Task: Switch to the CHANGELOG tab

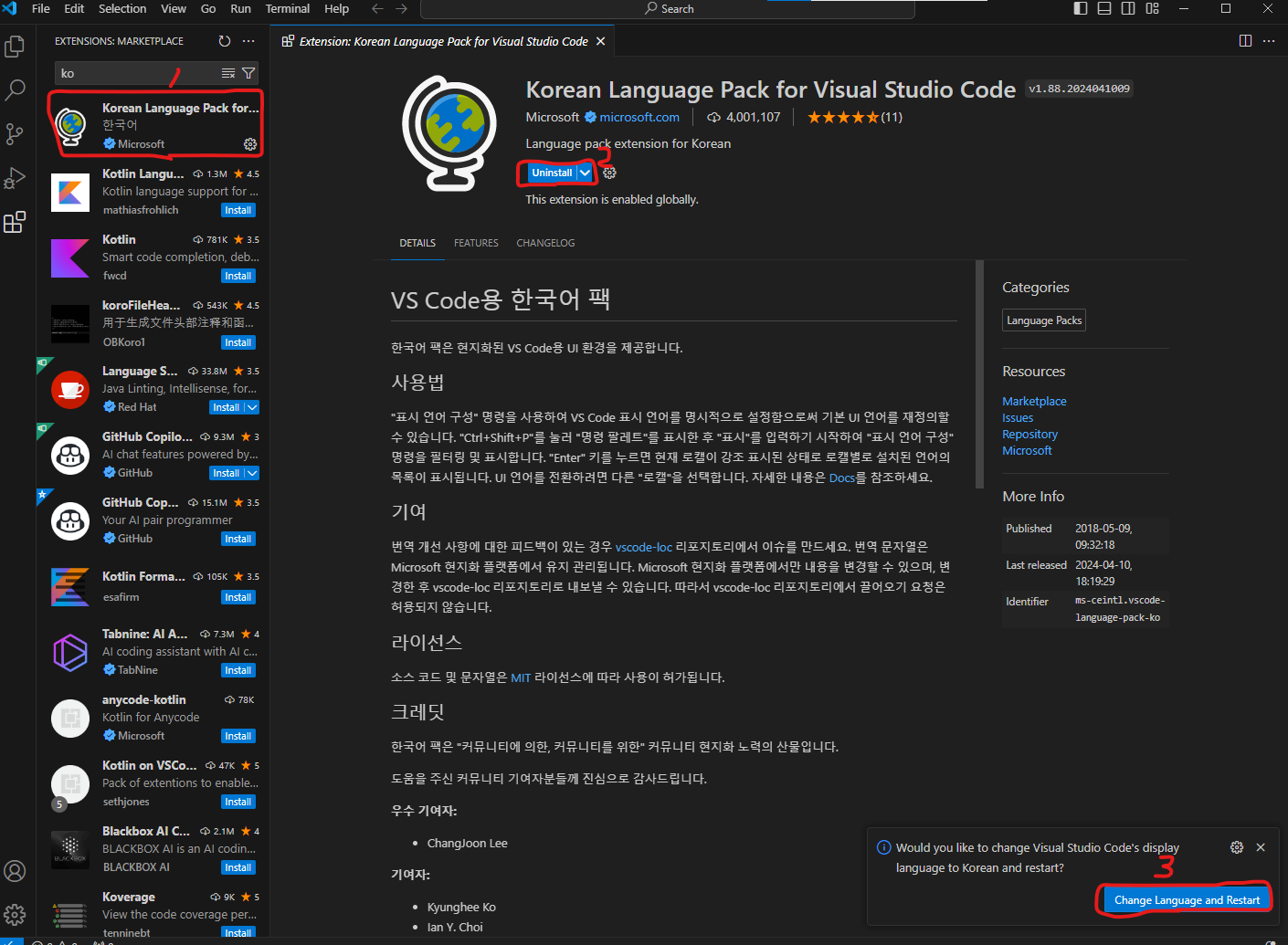Action: 545,243
